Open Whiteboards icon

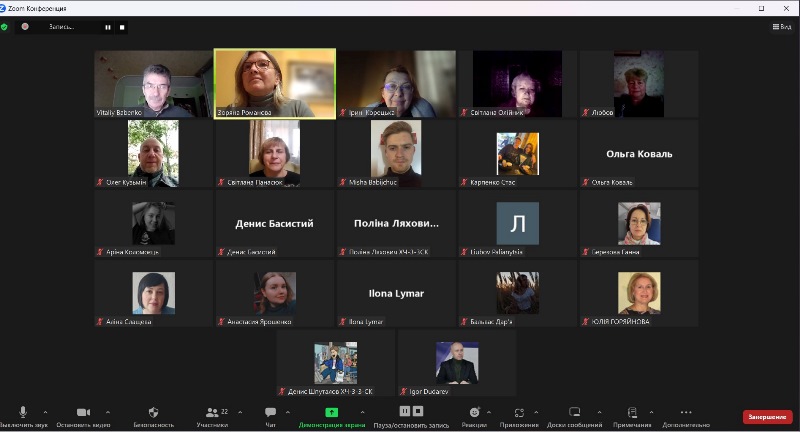point(574,412)
